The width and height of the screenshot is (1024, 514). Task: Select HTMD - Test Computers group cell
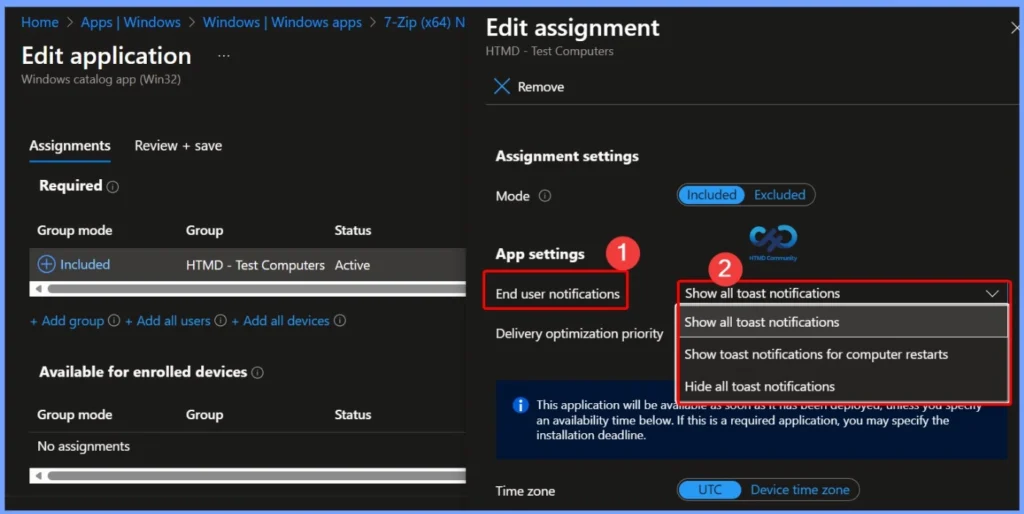[255, 265]
